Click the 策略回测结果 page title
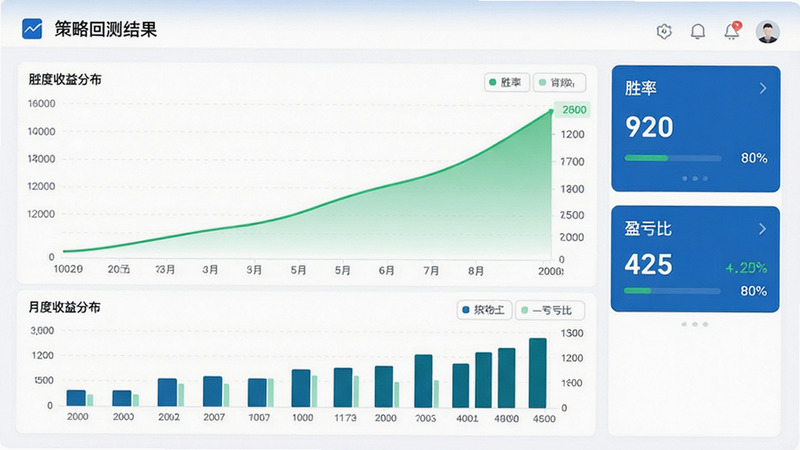Image resolution: width=800 pixels, height=450 pixels. pyautogui.click(x=106, y=30)
